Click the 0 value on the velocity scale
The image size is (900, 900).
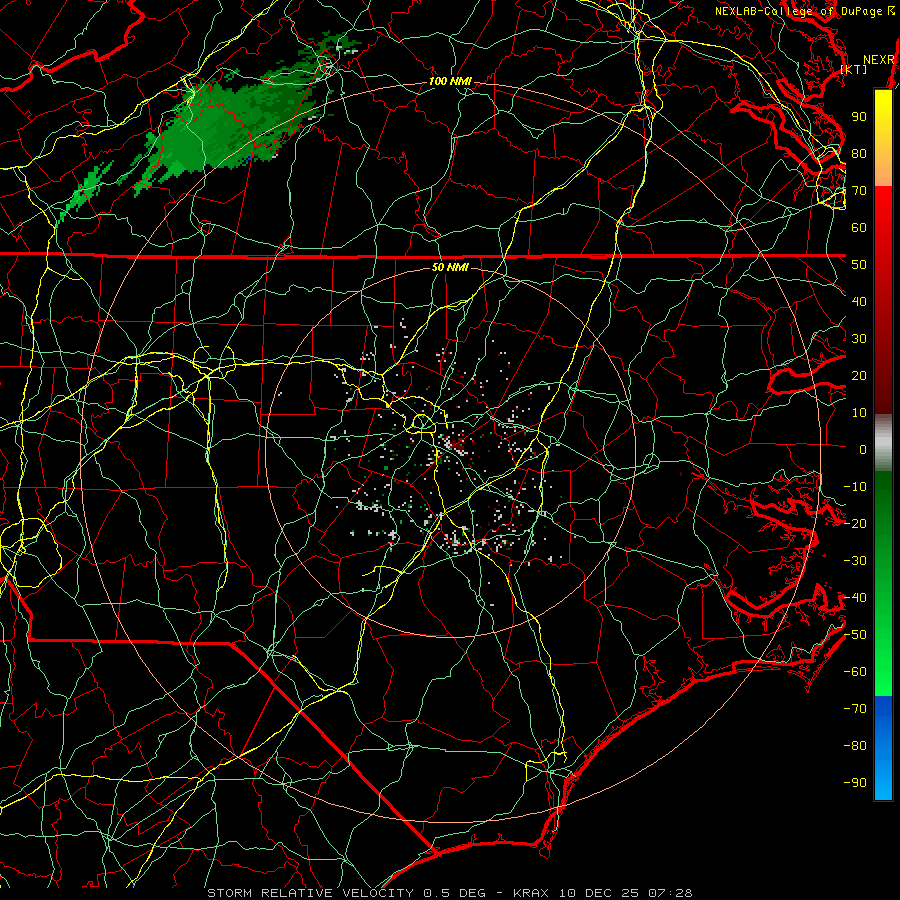click(x=863, y=450)
